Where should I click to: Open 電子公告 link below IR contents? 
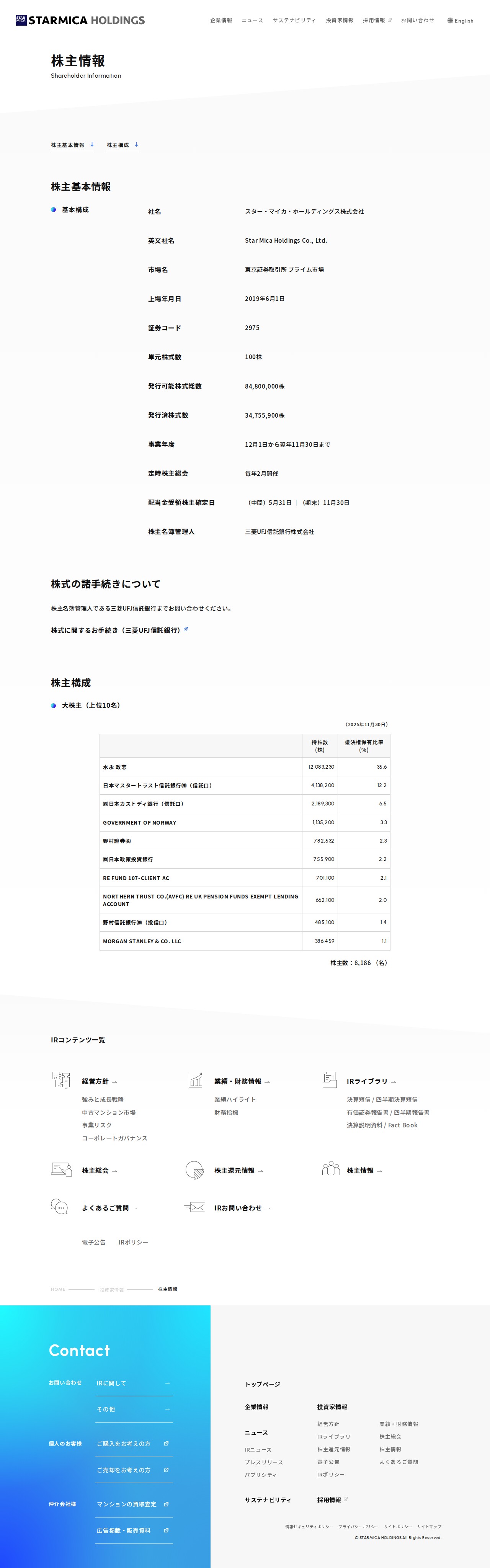[x=94, y=1242]
